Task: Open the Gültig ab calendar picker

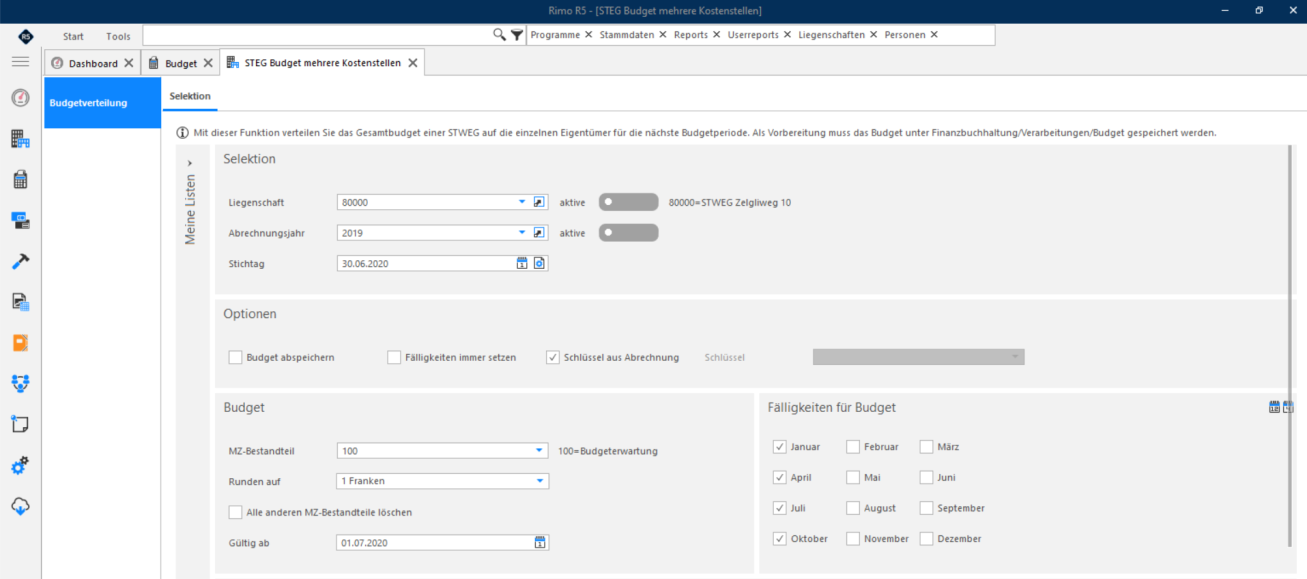Action: click(540, 542)
